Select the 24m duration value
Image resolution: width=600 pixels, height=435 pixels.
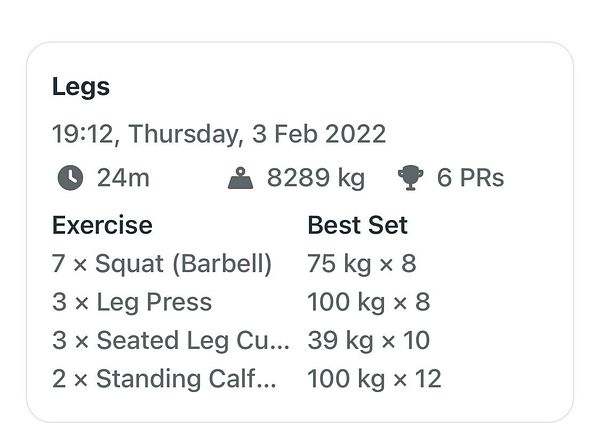click(122, 178)
